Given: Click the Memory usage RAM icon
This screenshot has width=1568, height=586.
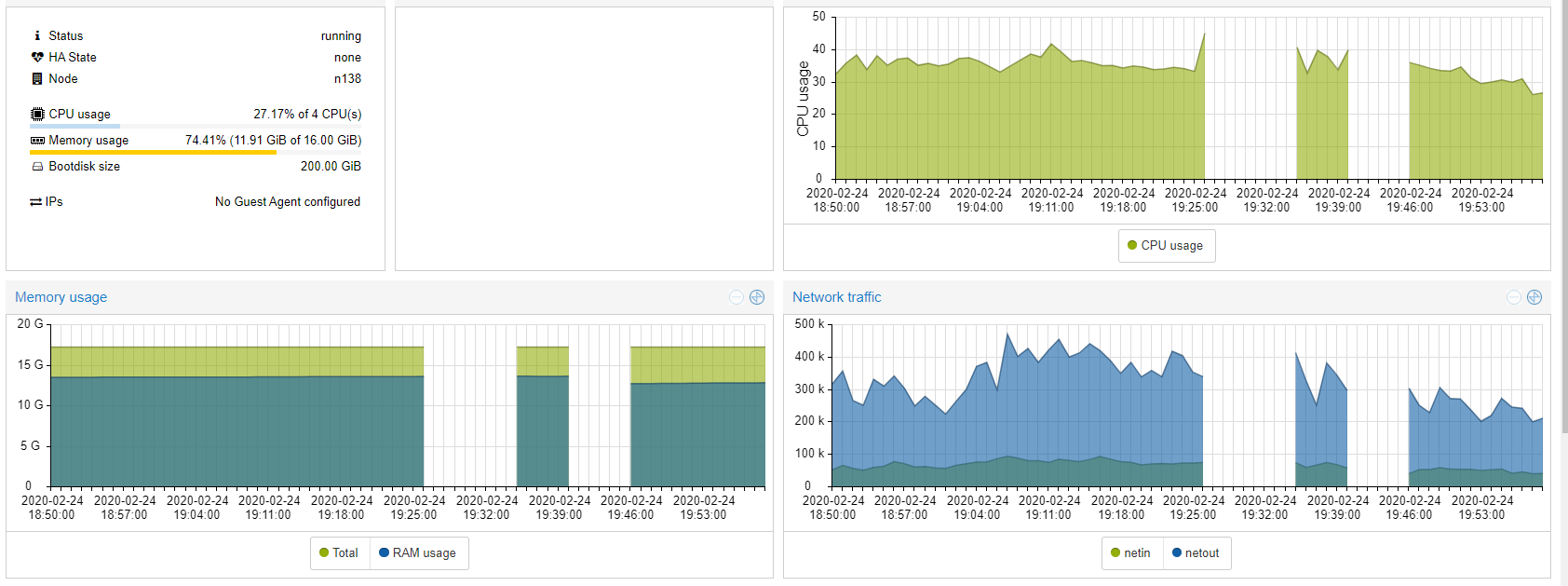Looking at the screenshot, I should coord(37,141).
